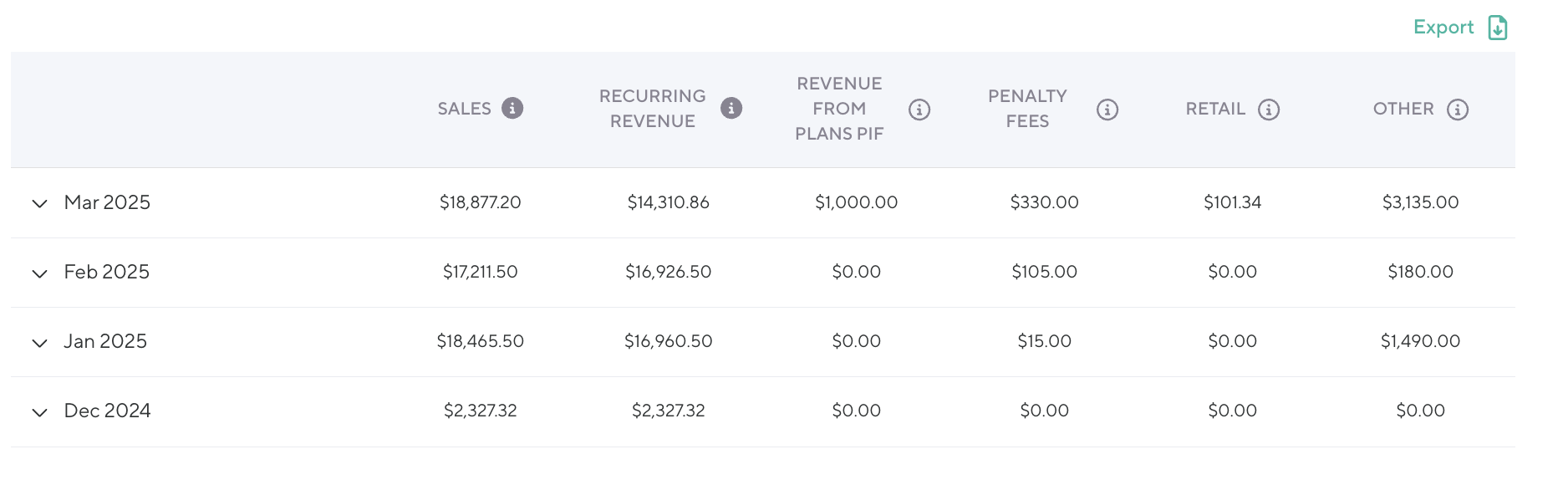
Task: Click Jan 2025 Other value $1,490.00
Action: (x=1420, y=341)
